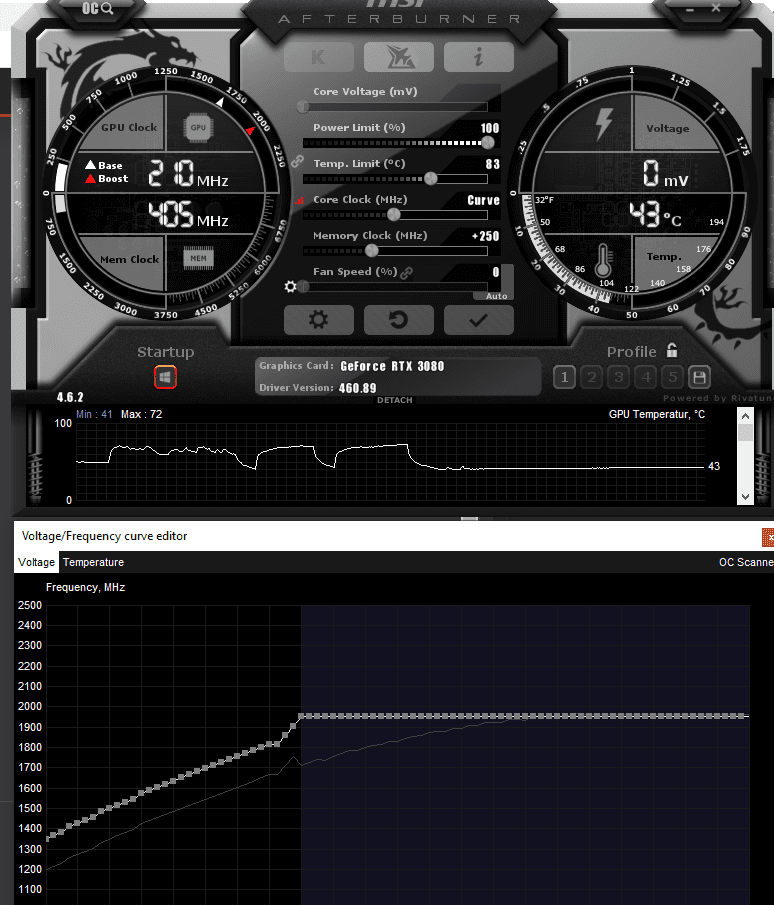Click the Power Limit slider handle

488,143
